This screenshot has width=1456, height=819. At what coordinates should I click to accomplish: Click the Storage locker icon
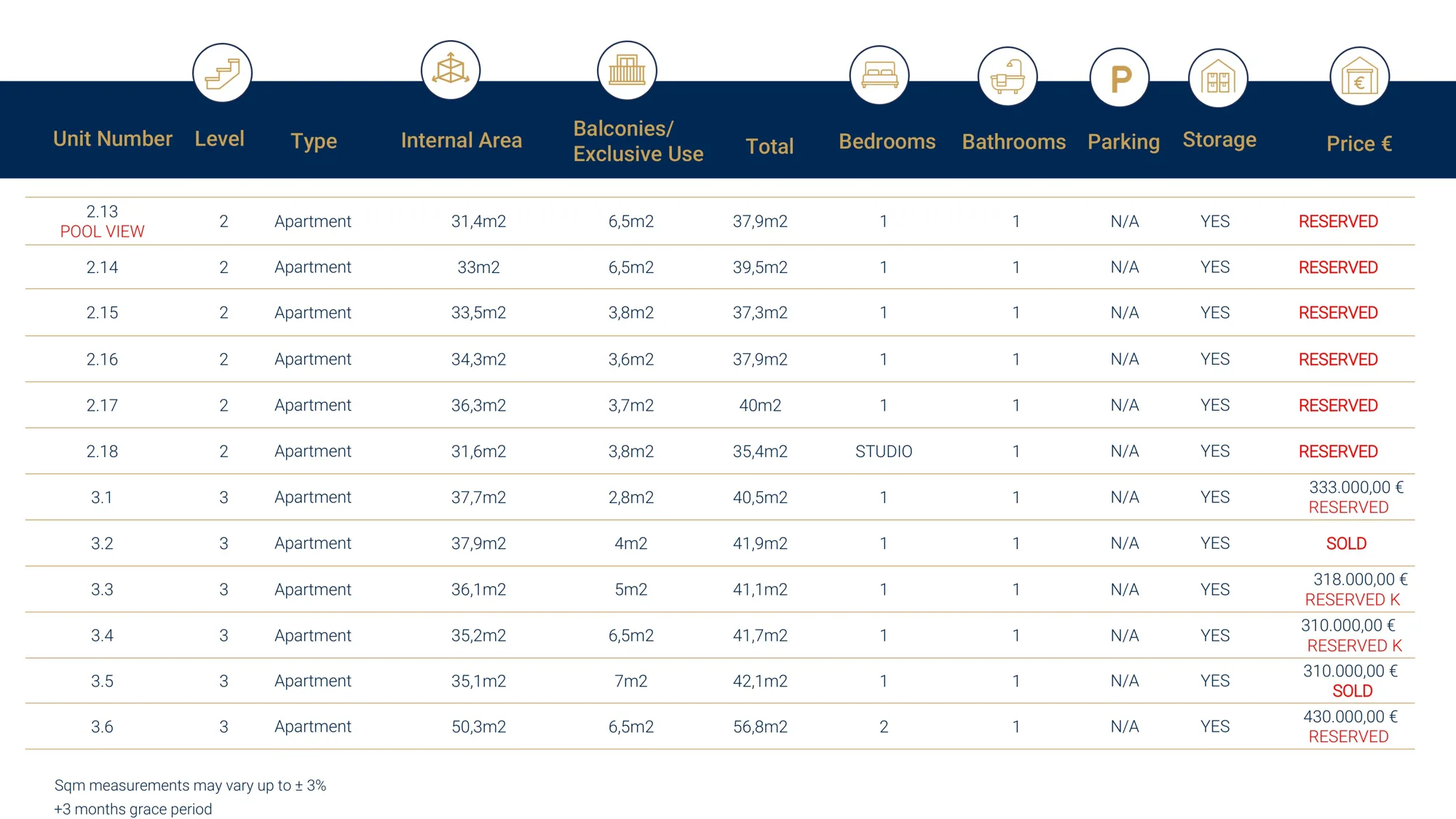1218,78
